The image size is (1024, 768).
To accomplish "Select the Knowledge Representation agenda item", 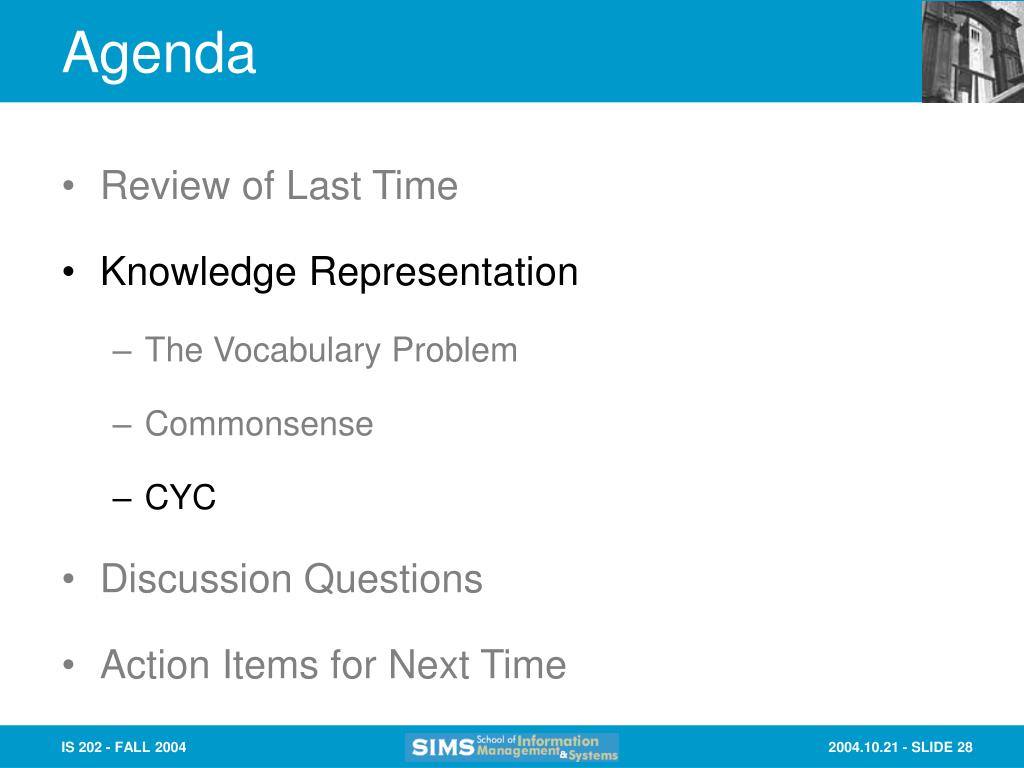I will pos(339,272).
